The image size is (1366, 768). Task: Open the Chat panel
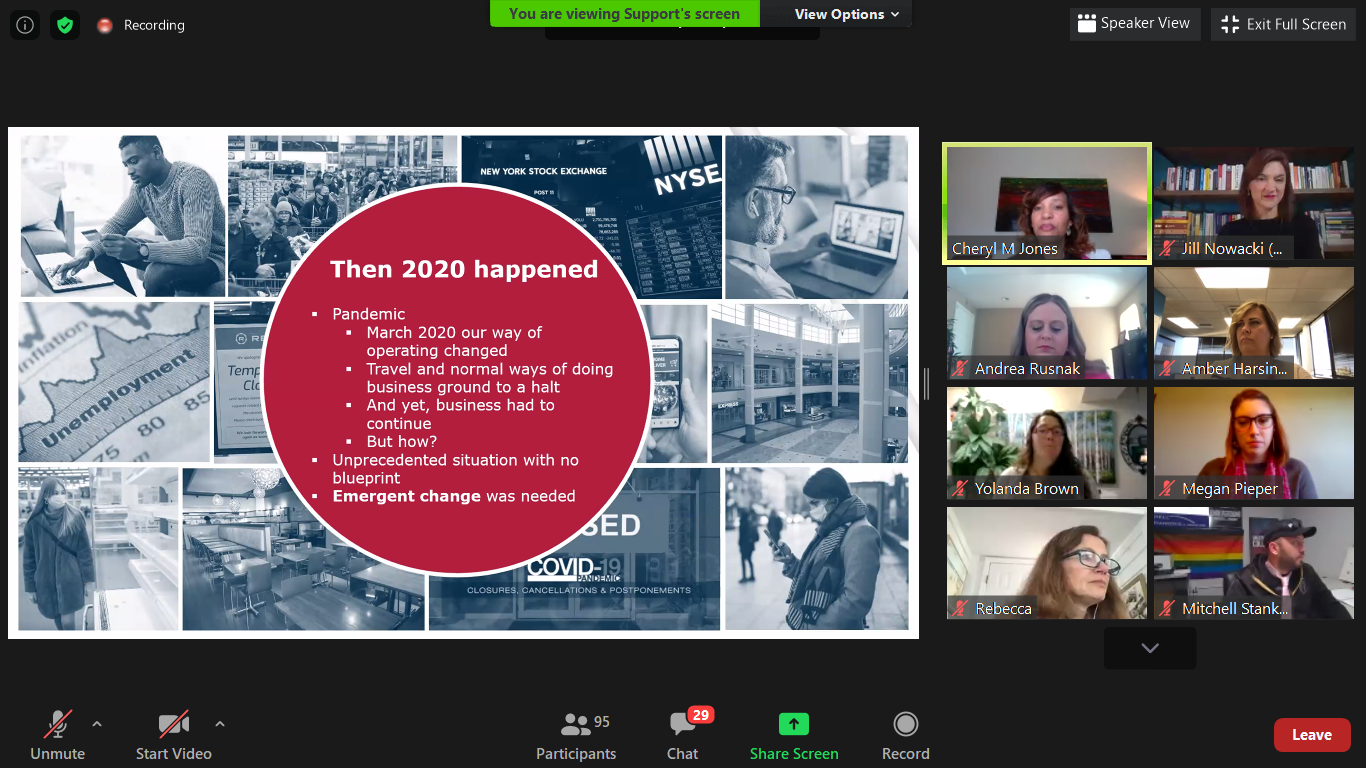pos(683,735)
